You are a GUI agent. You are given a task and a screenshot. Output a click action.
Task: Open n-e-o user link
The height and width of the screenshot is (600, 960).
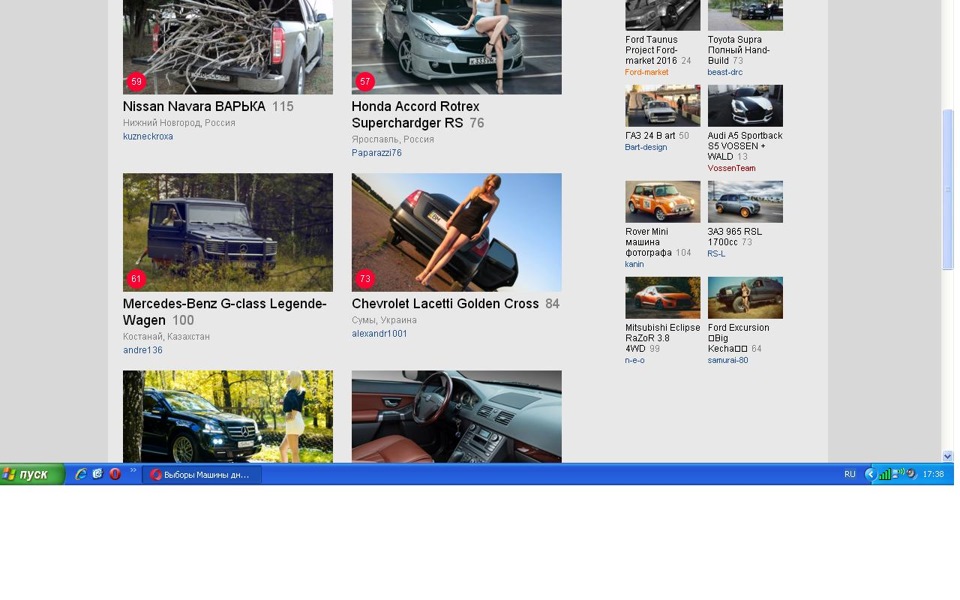635,361
